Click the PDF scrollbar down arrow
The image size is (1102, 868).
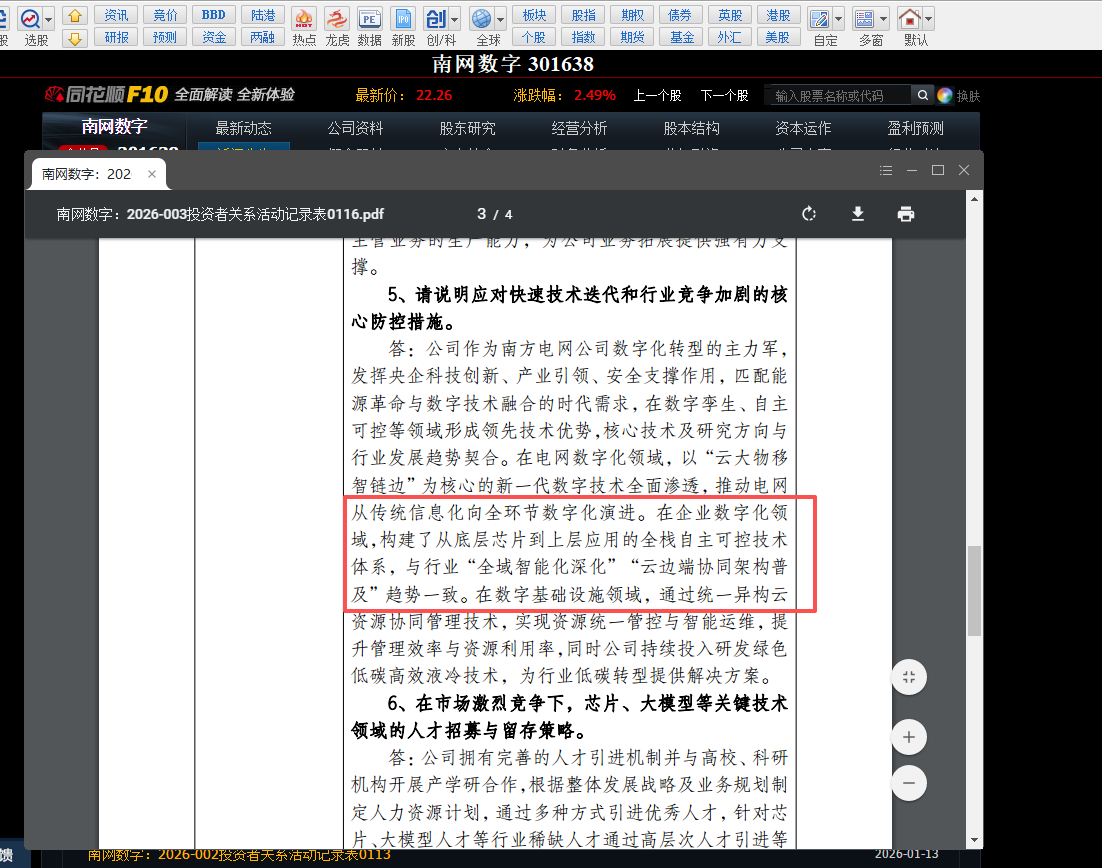point(974,840)
